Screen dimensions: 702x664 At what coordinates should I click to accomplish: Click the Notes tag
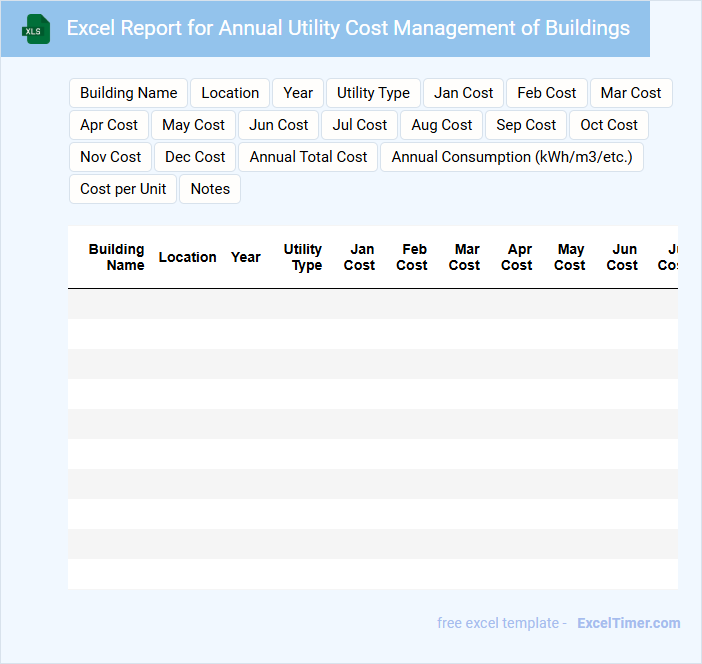coord(210,189)
